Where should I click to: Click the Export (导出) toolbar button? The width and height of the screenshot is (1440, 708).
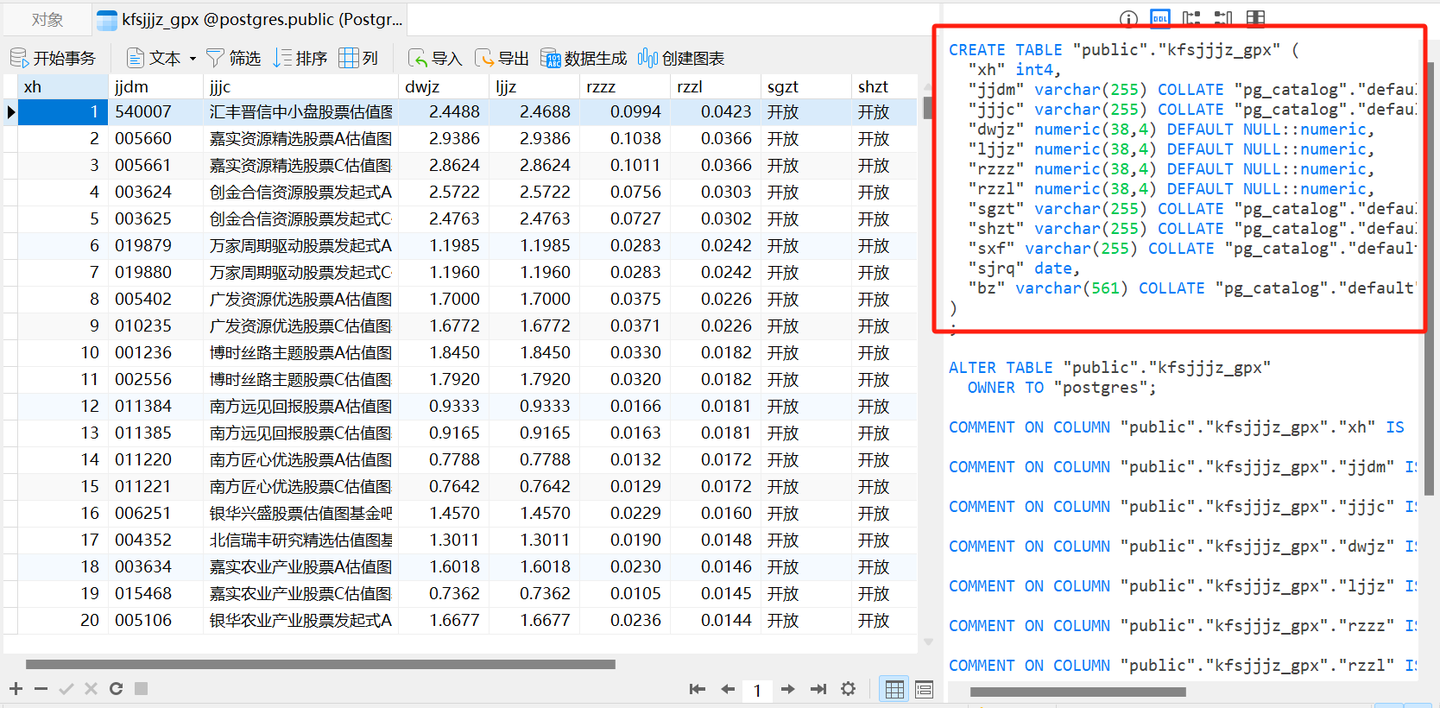502,58
